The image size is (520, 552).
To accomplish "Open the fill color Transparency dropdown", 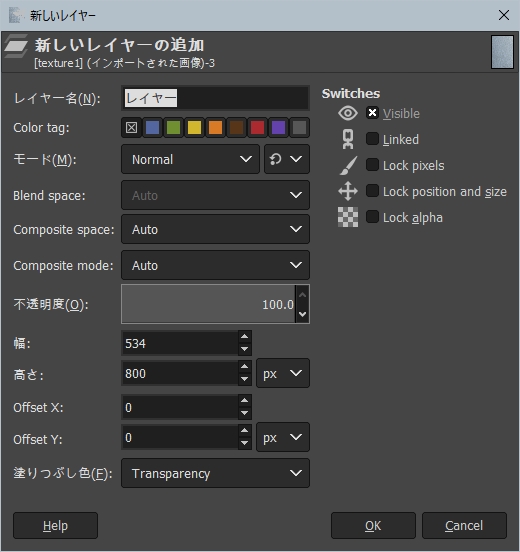I will [x=215, y=473].
